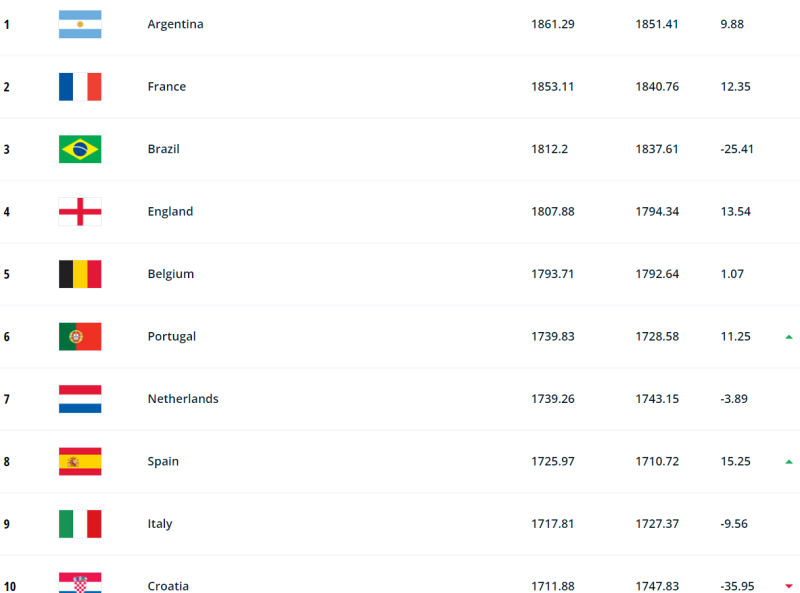The width and height of the screenshot is (800, 593).
Task: Click the Argentina flag icon
Action: click(80, 24)
